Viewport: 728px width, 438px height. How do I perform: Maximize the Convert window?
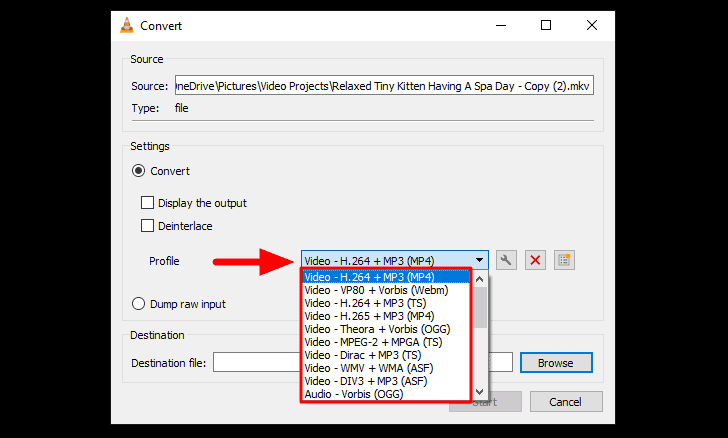(x=546, y=25)
